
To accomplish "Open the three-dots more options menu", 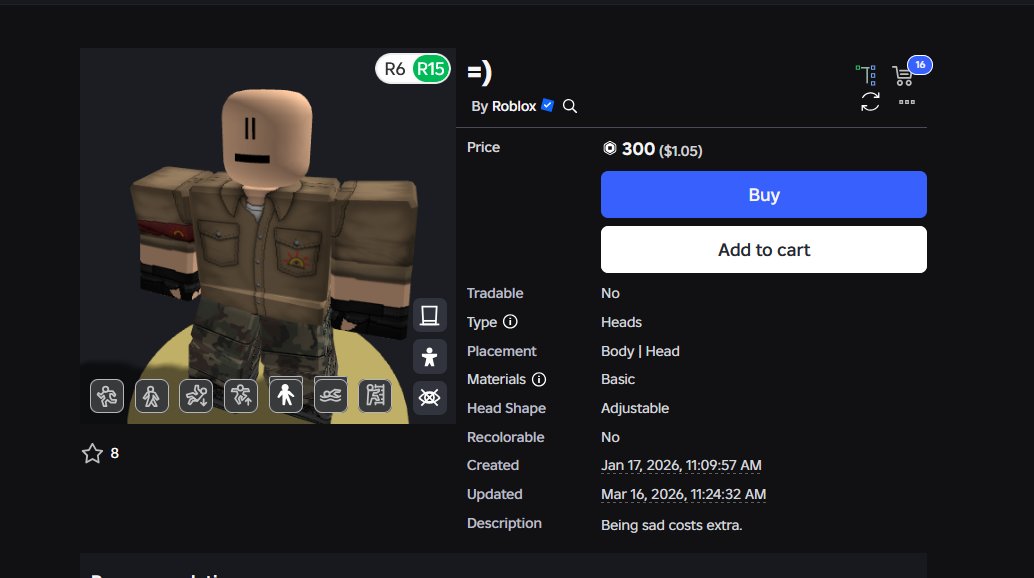I will (x=907, y=101).
